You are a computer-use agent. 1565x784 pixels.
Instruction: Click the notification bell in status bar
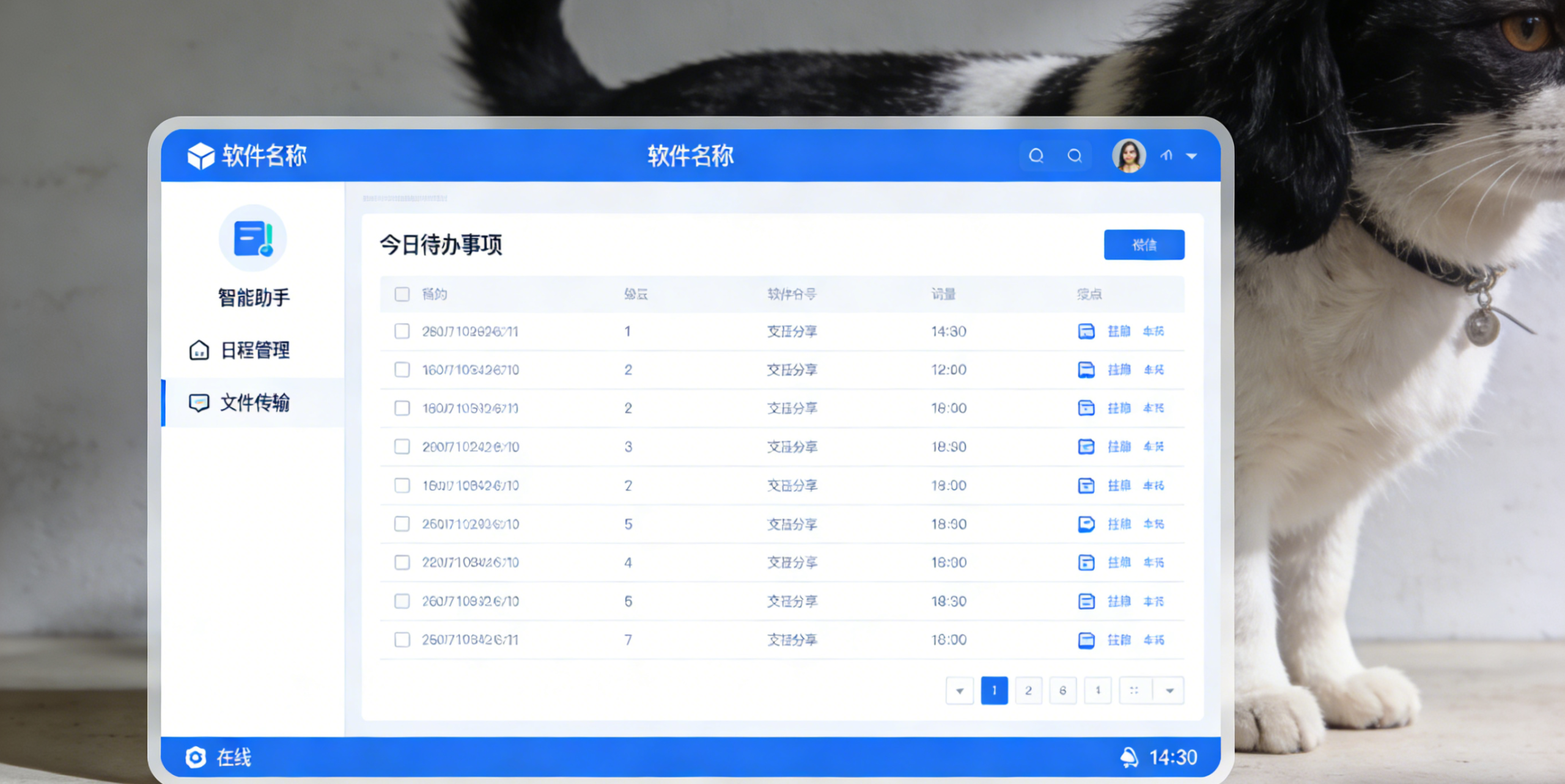(x=1129, y=757)
